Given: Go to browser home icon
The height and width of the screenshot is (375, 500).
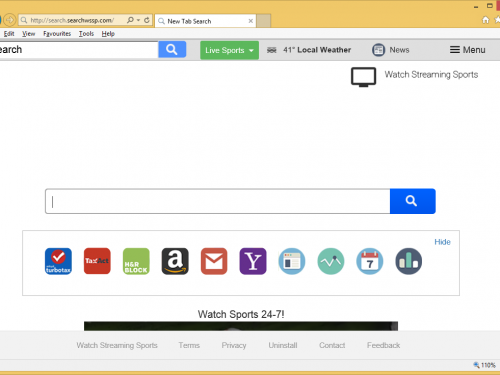Looking at the screenshot, I should (486, 20).
